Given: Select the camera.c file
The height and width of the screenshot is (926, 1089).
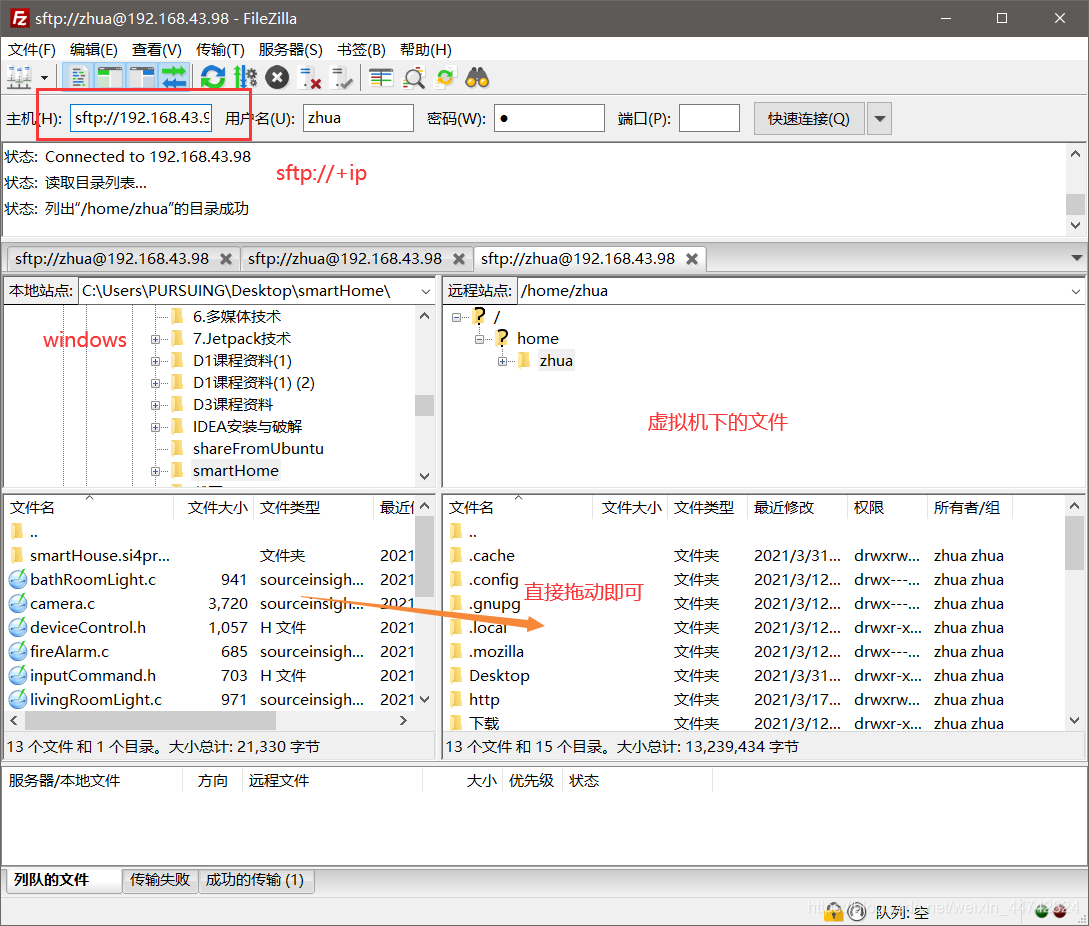Looking at the screenshot, I should tap(62, 604).
